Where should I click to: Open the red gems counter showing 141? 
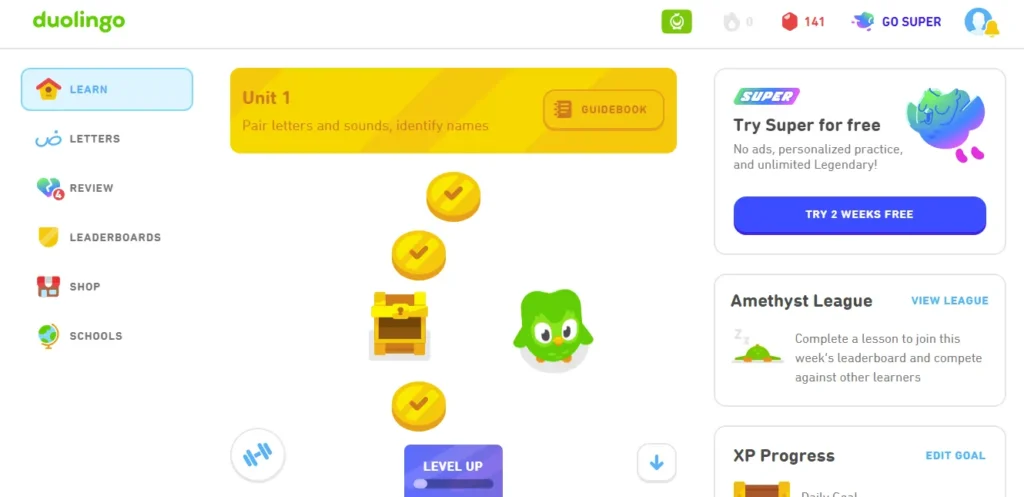click(803, 22)
